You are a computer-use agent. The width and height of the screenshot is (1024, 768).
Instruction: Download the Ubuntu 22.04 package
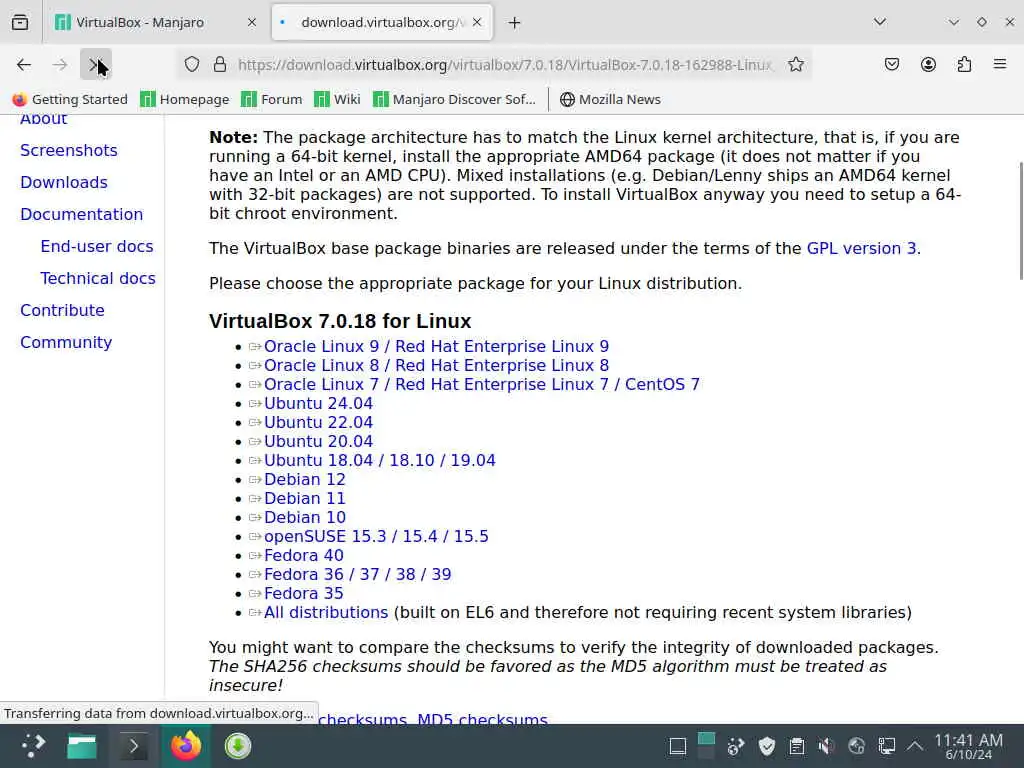(318, 422)
